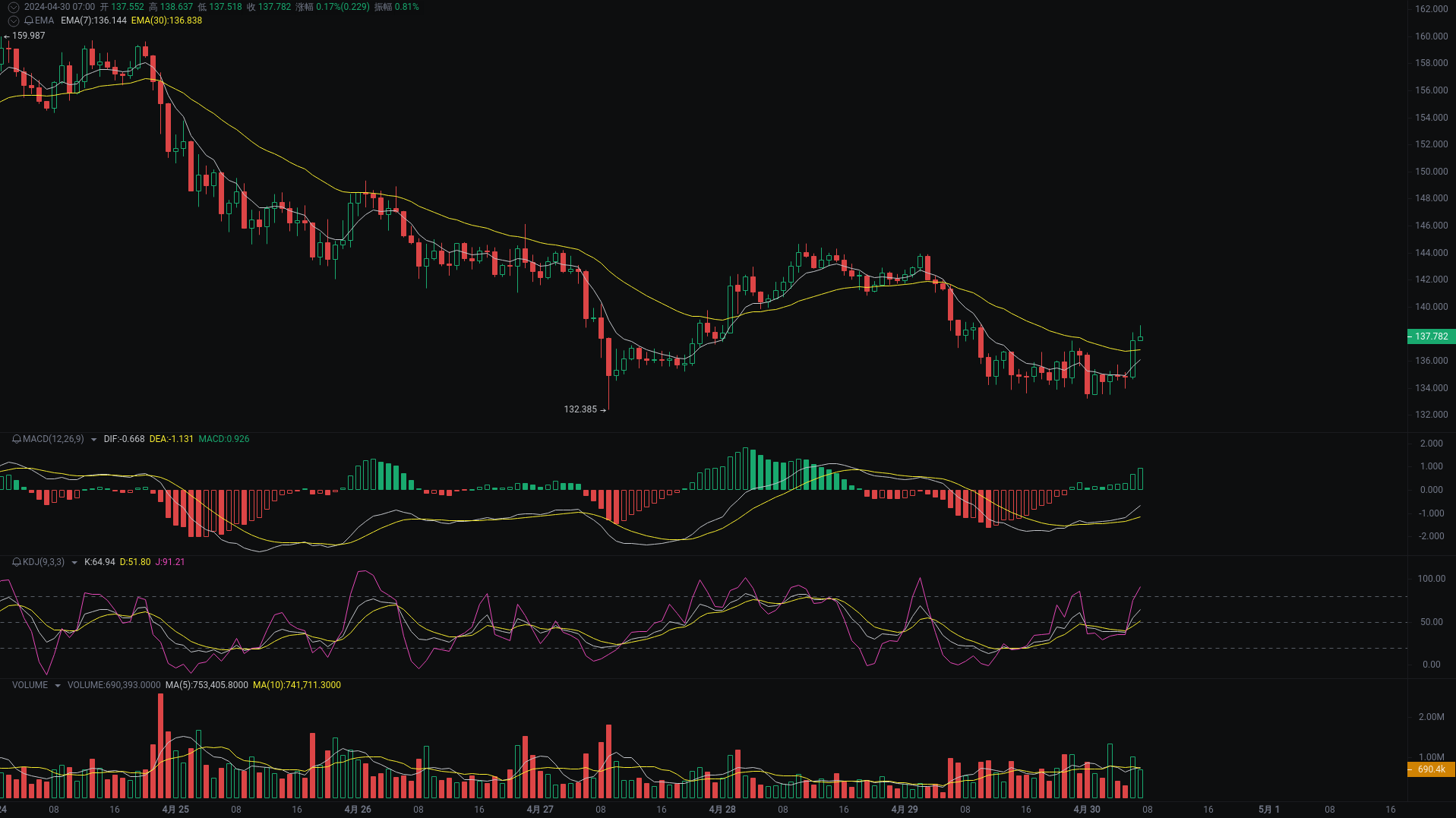Collapse the OHLC info row via its chevron

(x=13, y=5)
